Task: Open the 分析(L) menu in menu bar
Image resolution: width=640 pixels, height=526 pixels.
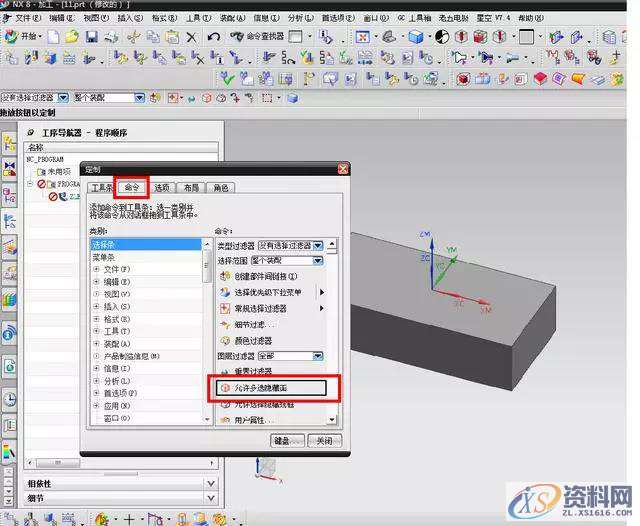Action: [298, 18]
